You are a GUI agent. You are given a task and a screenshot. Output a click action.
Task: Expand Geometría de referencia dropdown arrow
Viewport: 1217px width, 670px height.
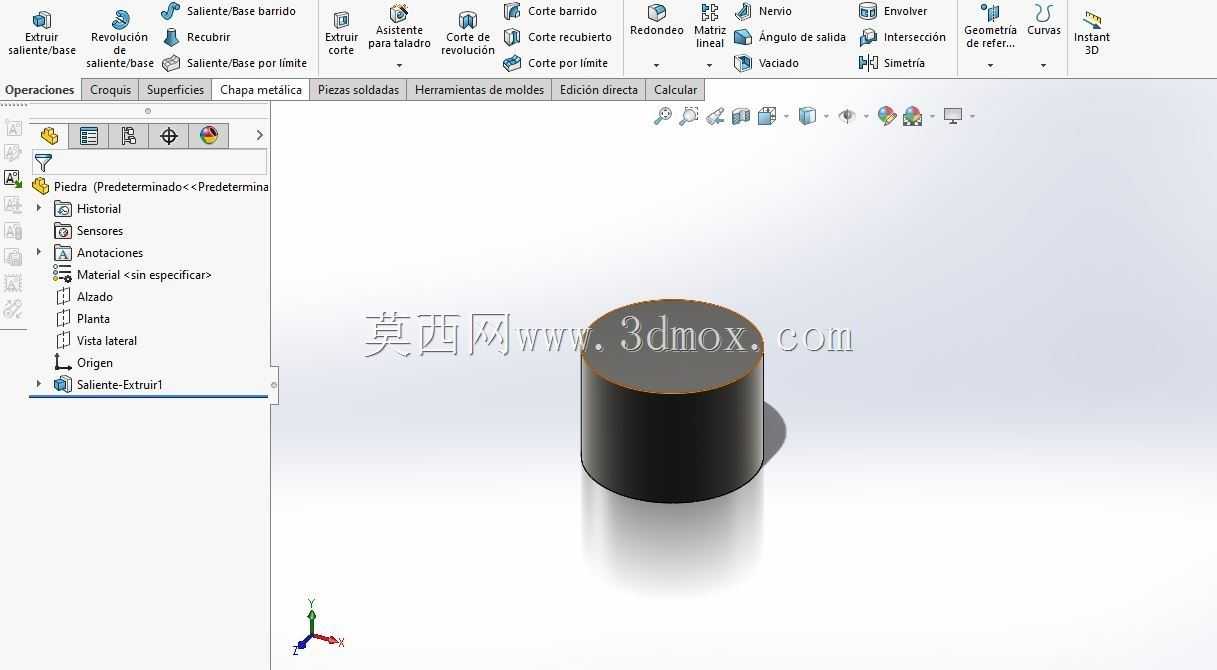click(x=990, y=66)
